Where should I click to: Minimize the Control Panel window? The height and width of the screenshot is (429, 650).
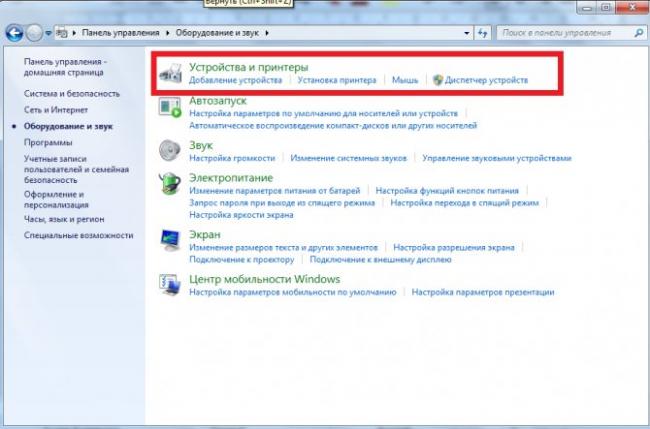[587, 7]
